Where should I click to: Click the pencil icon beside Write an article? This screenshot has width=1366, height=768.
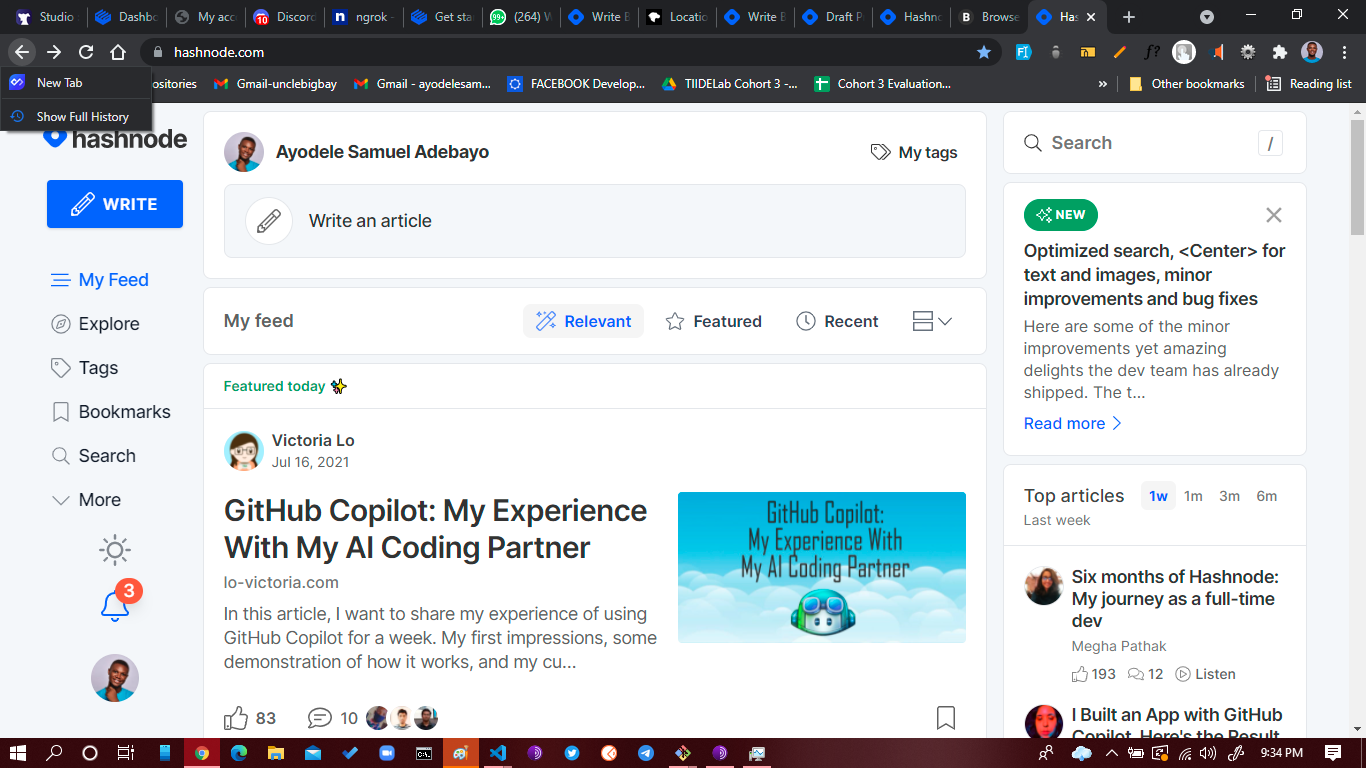[x=269, y=221]
